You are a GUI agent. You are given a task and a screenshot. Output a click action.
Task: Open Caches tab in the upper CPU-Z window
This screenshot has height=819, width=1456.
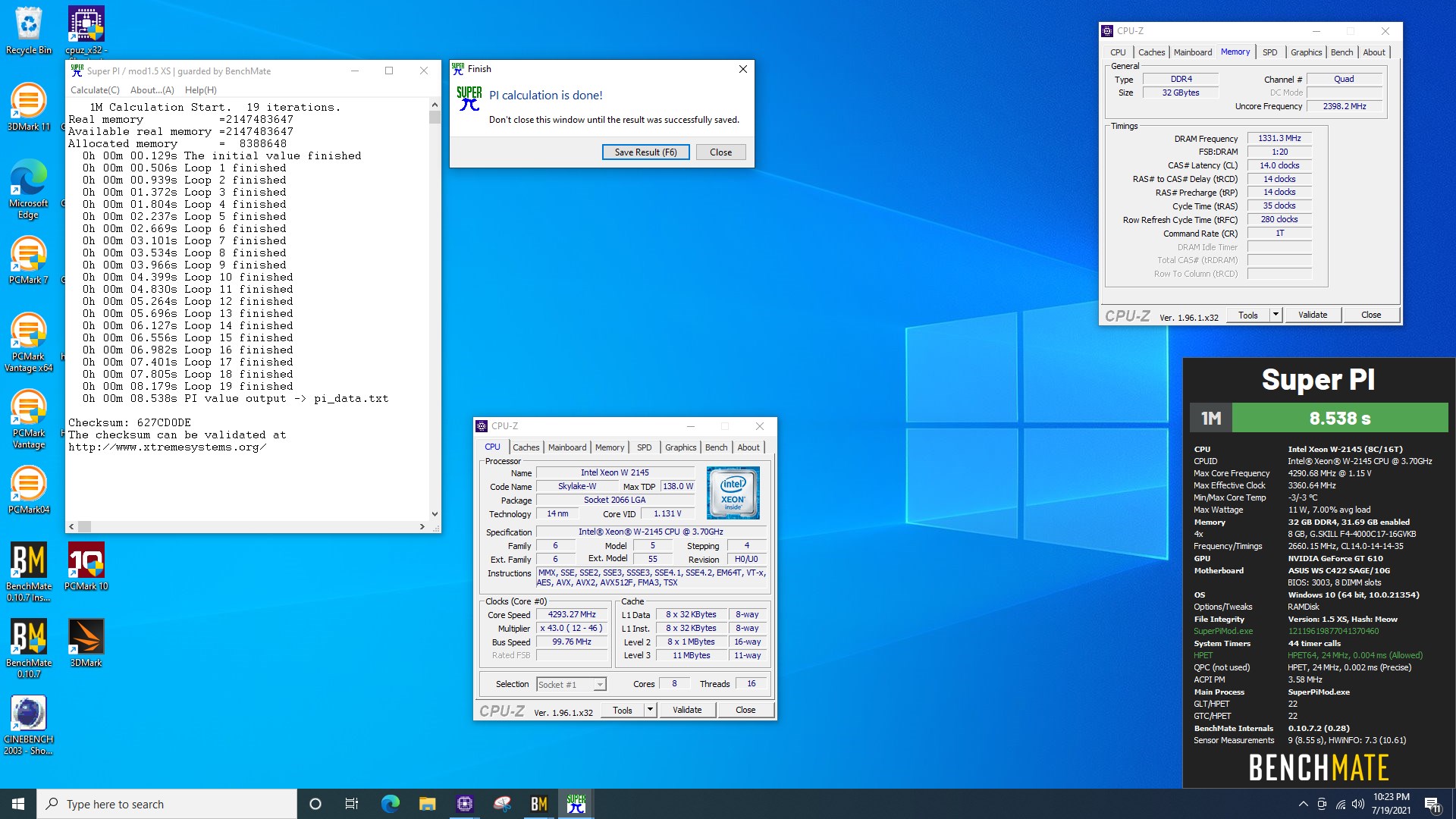point(1151,52)
